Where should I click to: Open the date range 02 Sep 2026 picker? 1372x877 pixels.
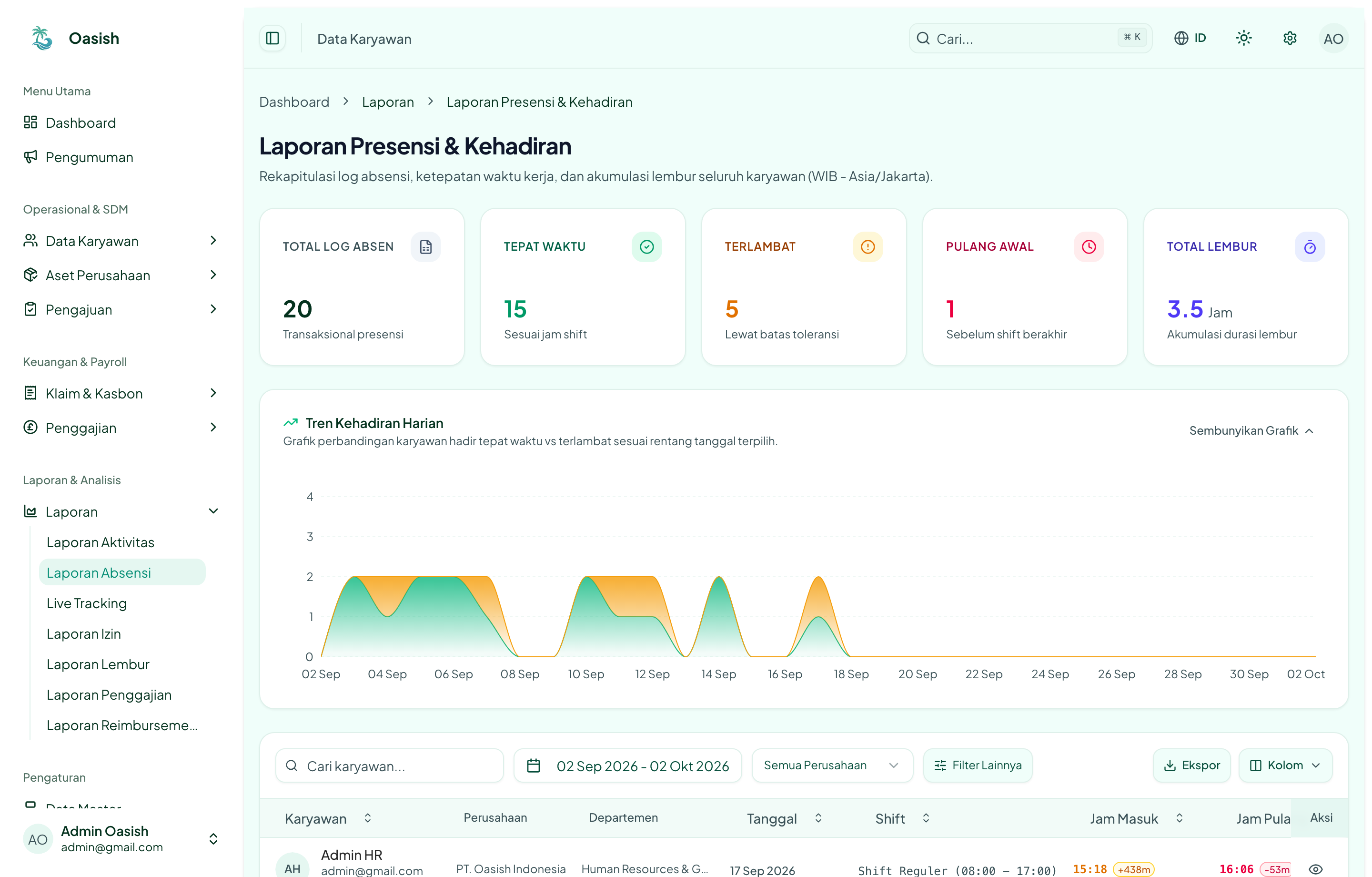pyautogui.click(x=627, y=765)
